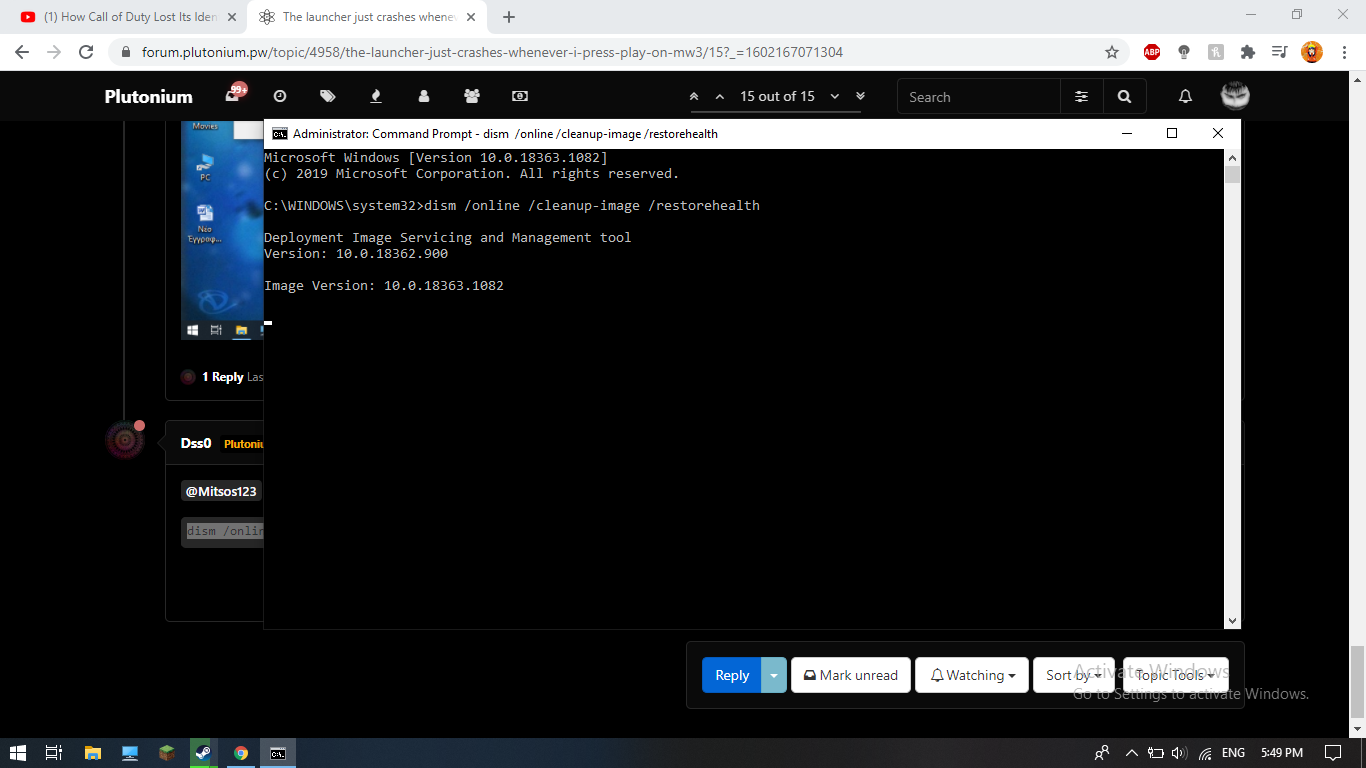Show hidden system tray icons chevron
The width and height of the screenshot is (1366, 768).
1131,753
